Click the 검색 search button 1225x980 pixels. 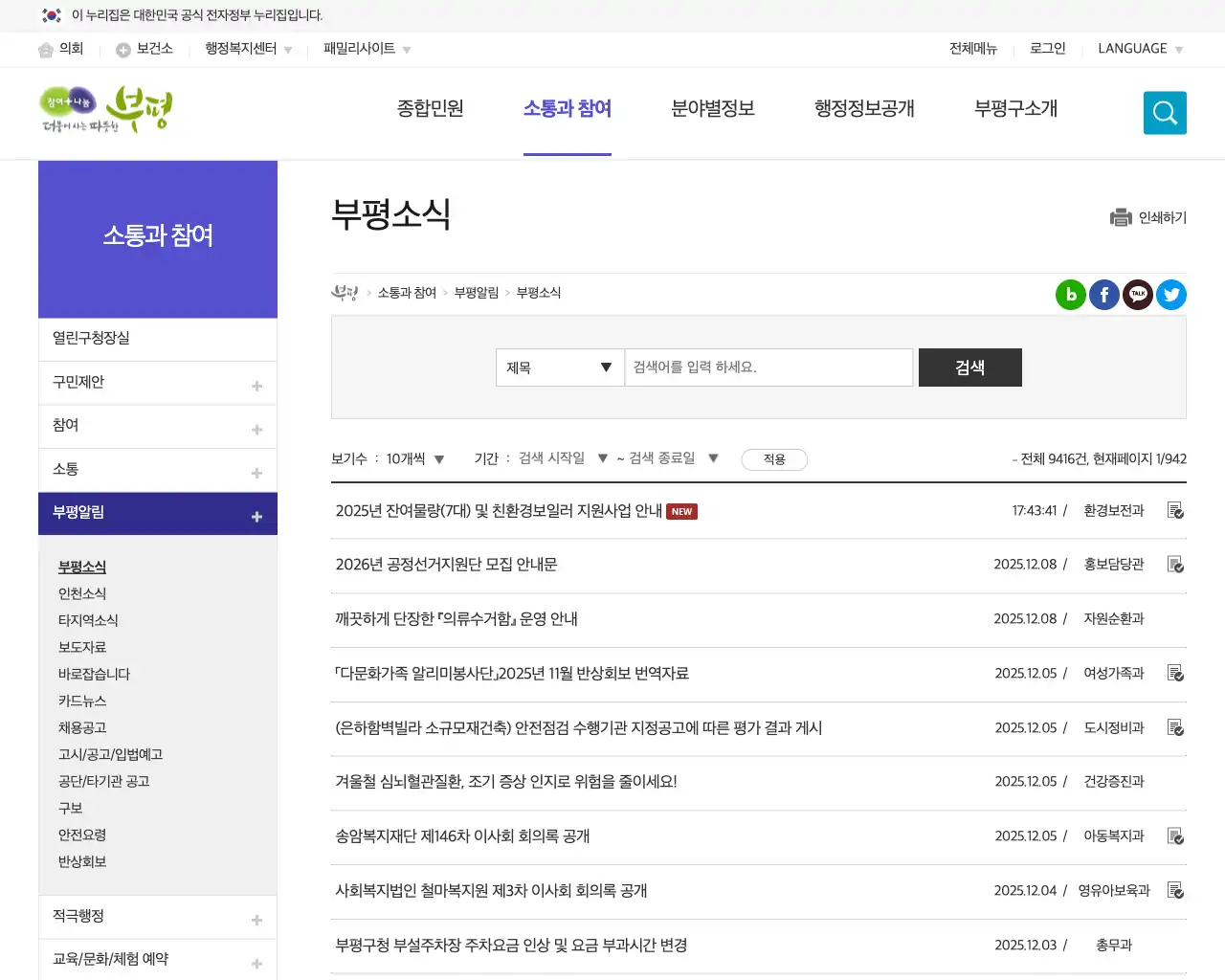[x=969, y=367]
